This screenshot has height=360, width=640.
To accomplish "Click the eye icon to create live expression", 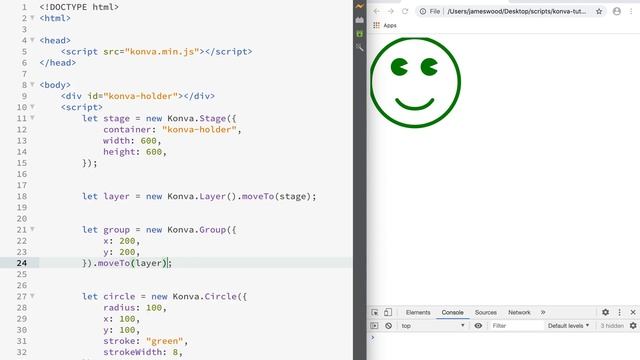I will click(x=478, y=326).
